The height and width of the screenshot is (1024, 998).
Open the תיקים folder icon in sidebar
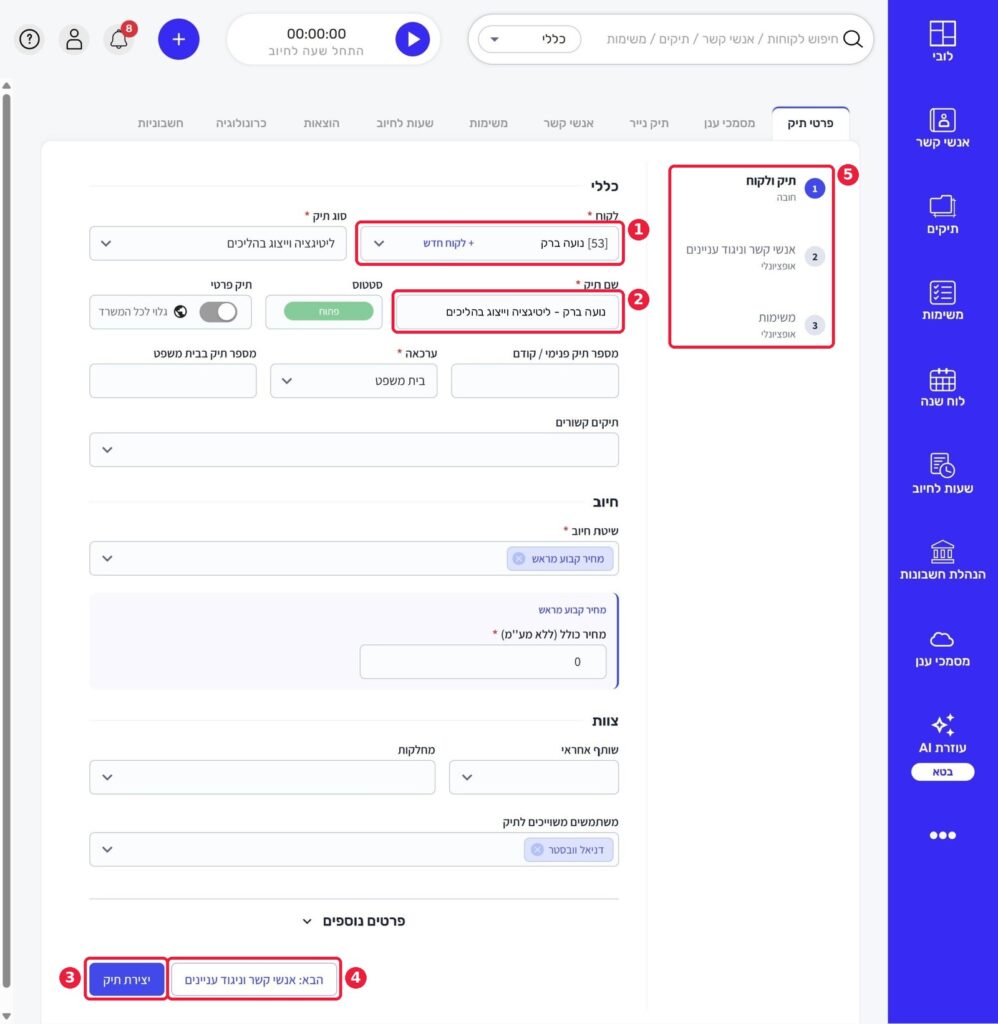tap(942, 206)
